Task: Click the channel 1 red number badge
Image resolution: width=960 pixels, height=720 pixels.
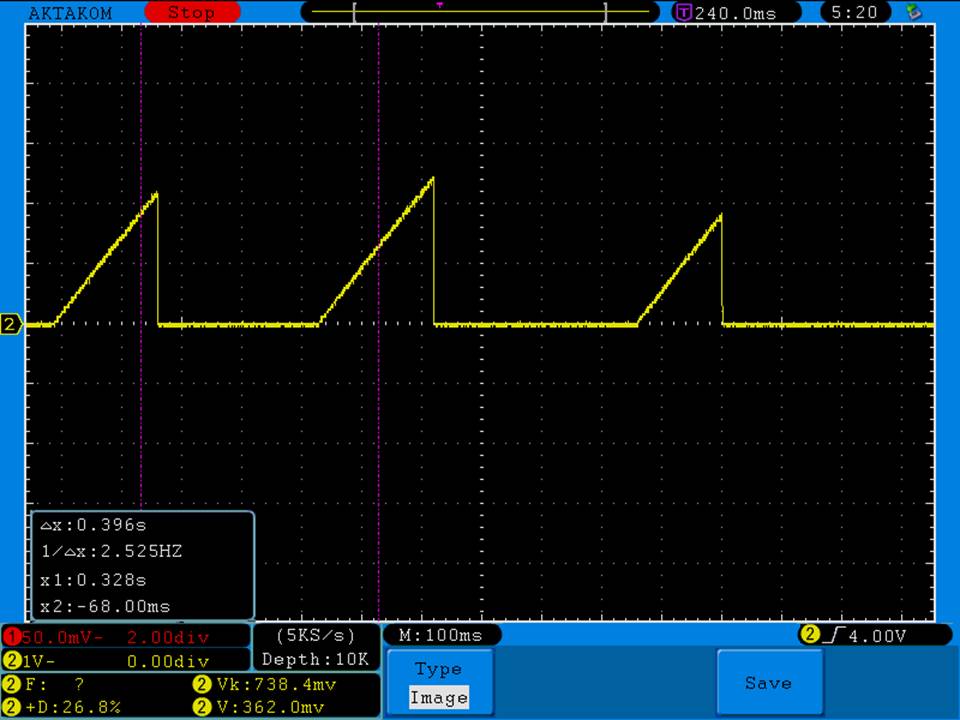Action: click(12, 636)
